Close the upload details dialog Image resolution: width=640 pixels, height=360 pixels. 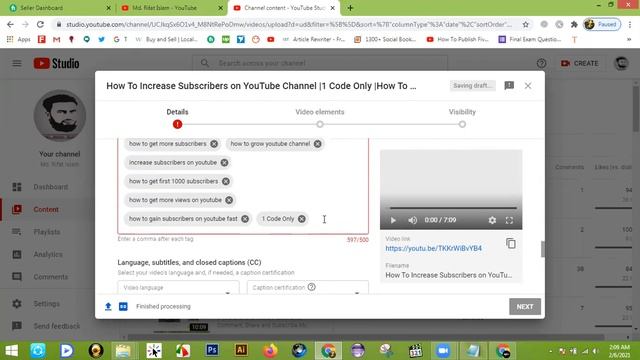click(x=528, y=86)
